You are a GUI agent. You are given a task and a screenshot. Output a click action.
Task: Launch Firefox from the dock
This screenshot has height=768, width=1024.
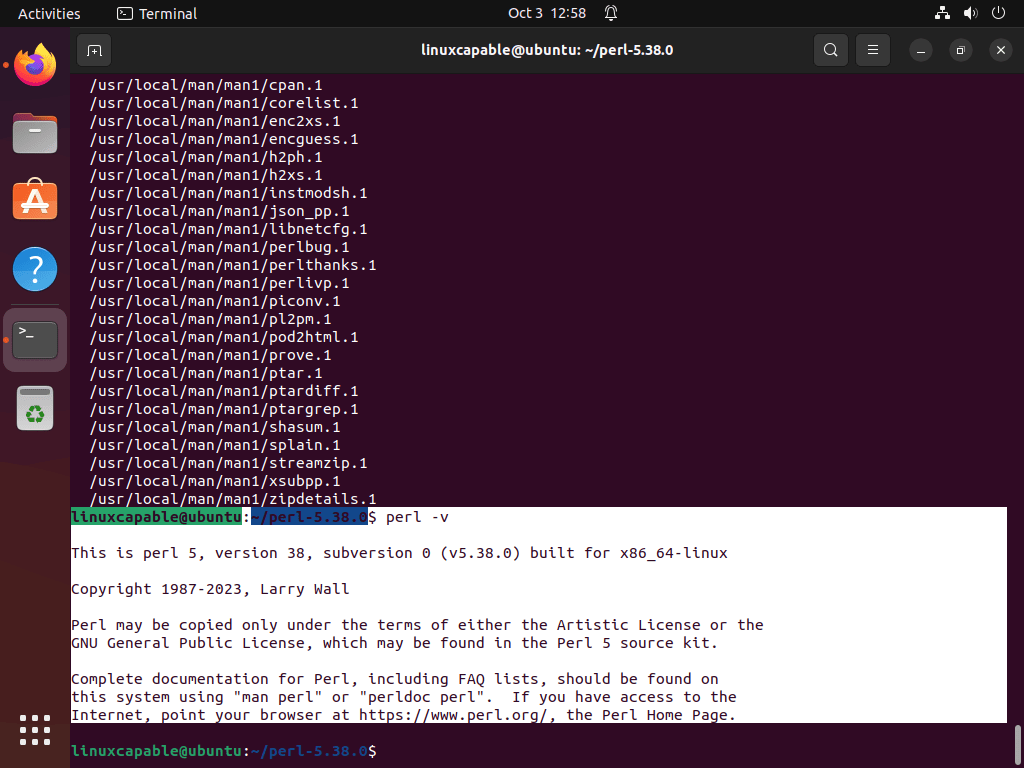tap(35, 63)
